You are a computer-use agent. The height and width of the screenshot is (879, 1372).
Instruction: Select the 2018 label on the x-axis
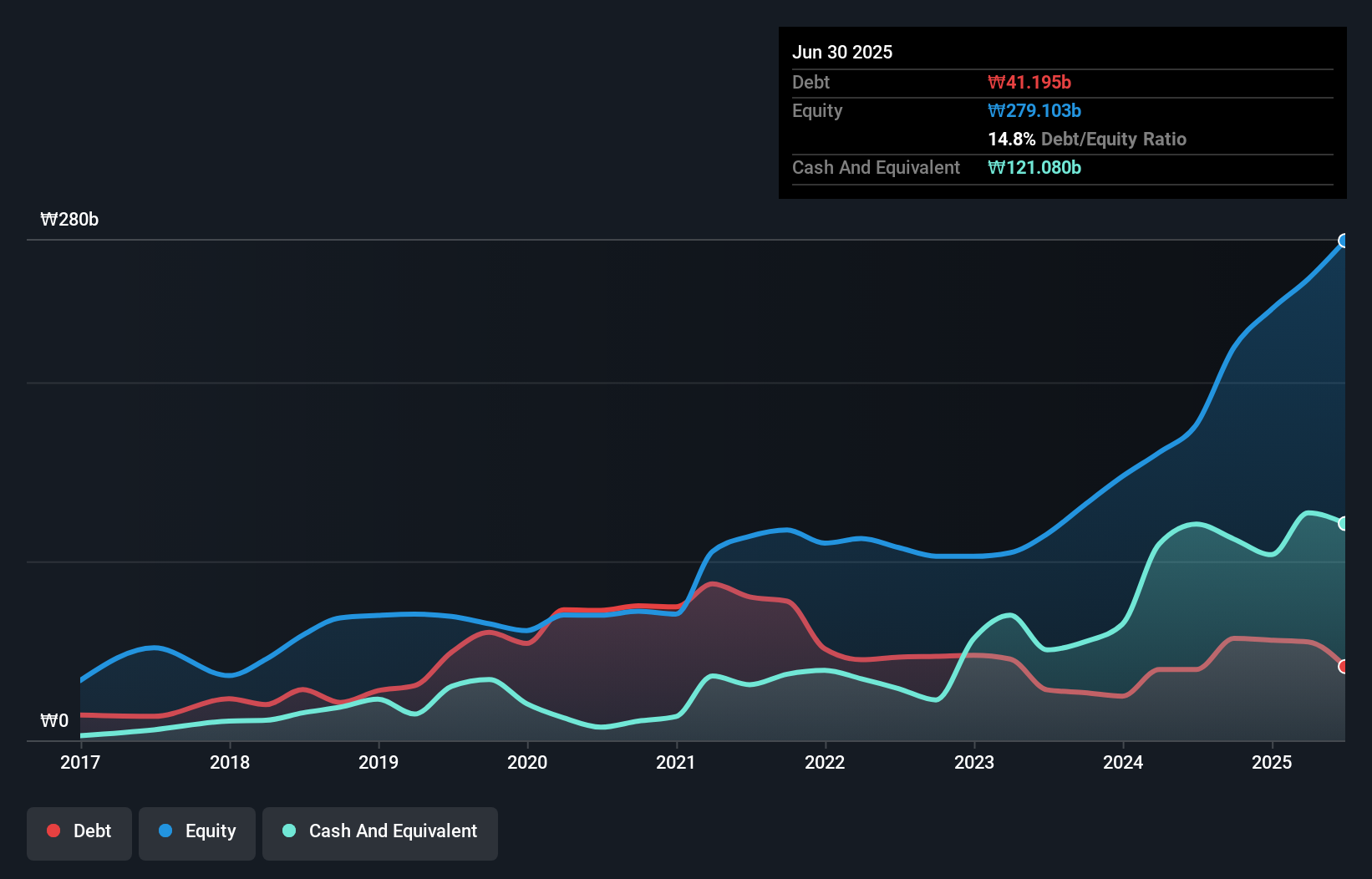230,762
